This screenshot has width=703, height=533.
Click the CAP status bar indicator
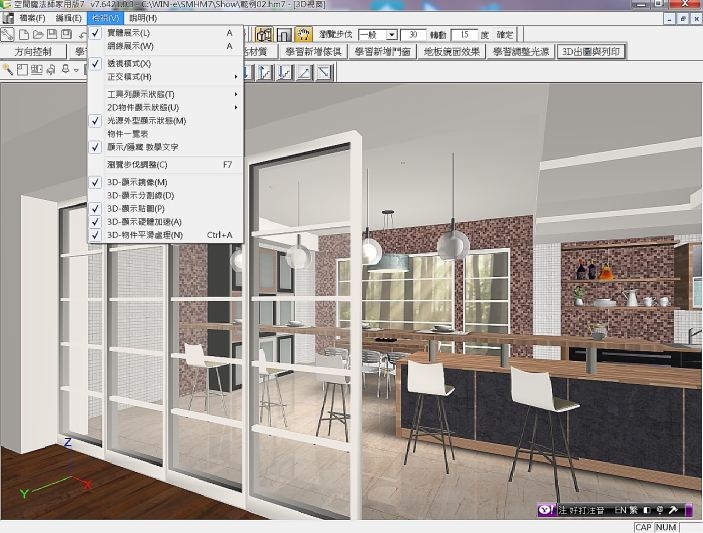tap(643, 528)
